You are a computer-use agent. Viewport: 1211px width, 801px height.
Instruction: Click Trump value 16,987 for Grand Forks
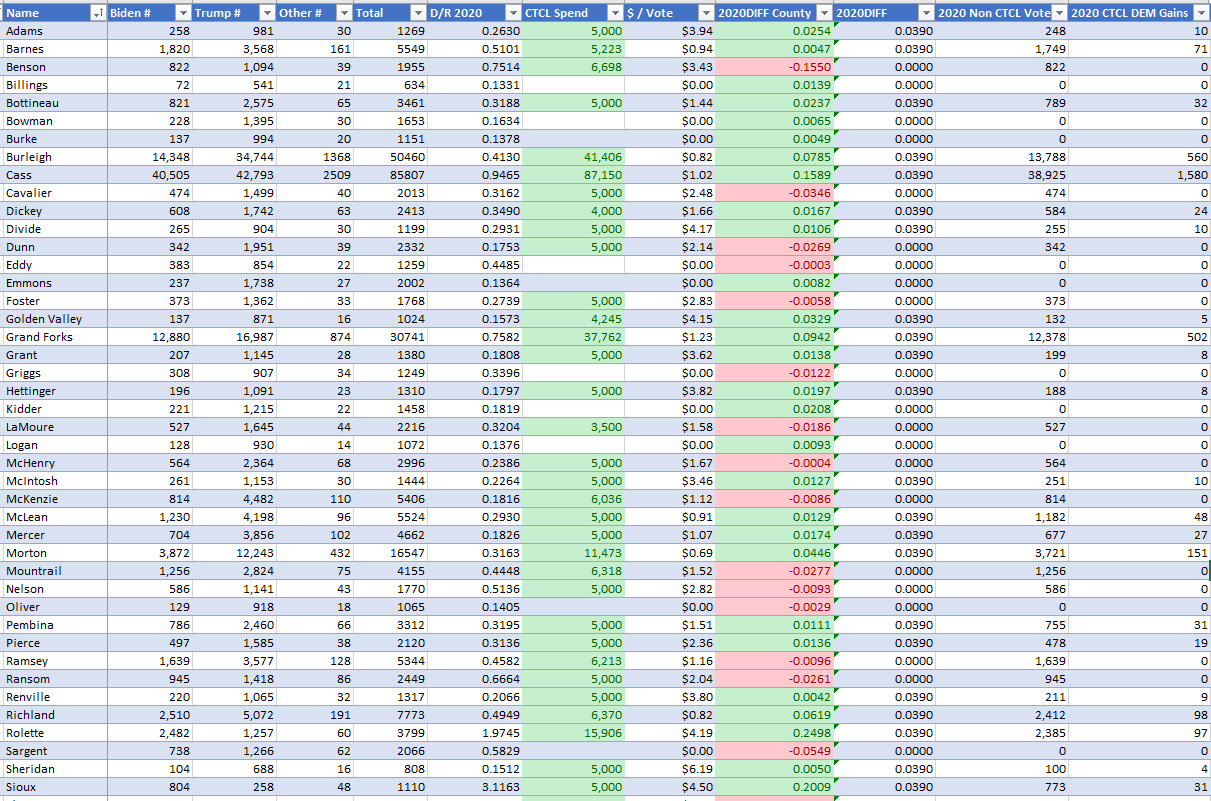[x=235, y=337]
